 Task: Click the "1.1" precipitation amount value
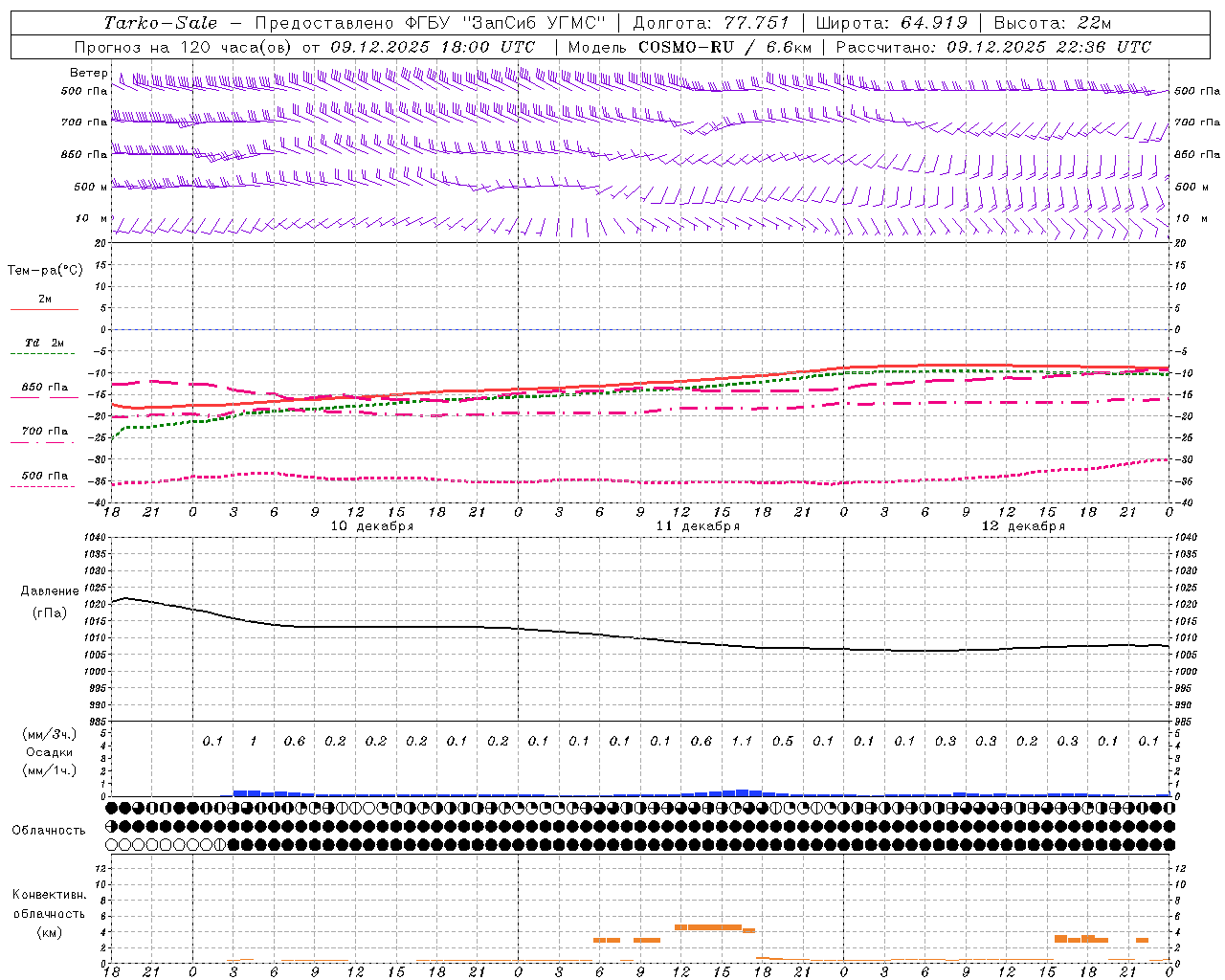(742, 741)
